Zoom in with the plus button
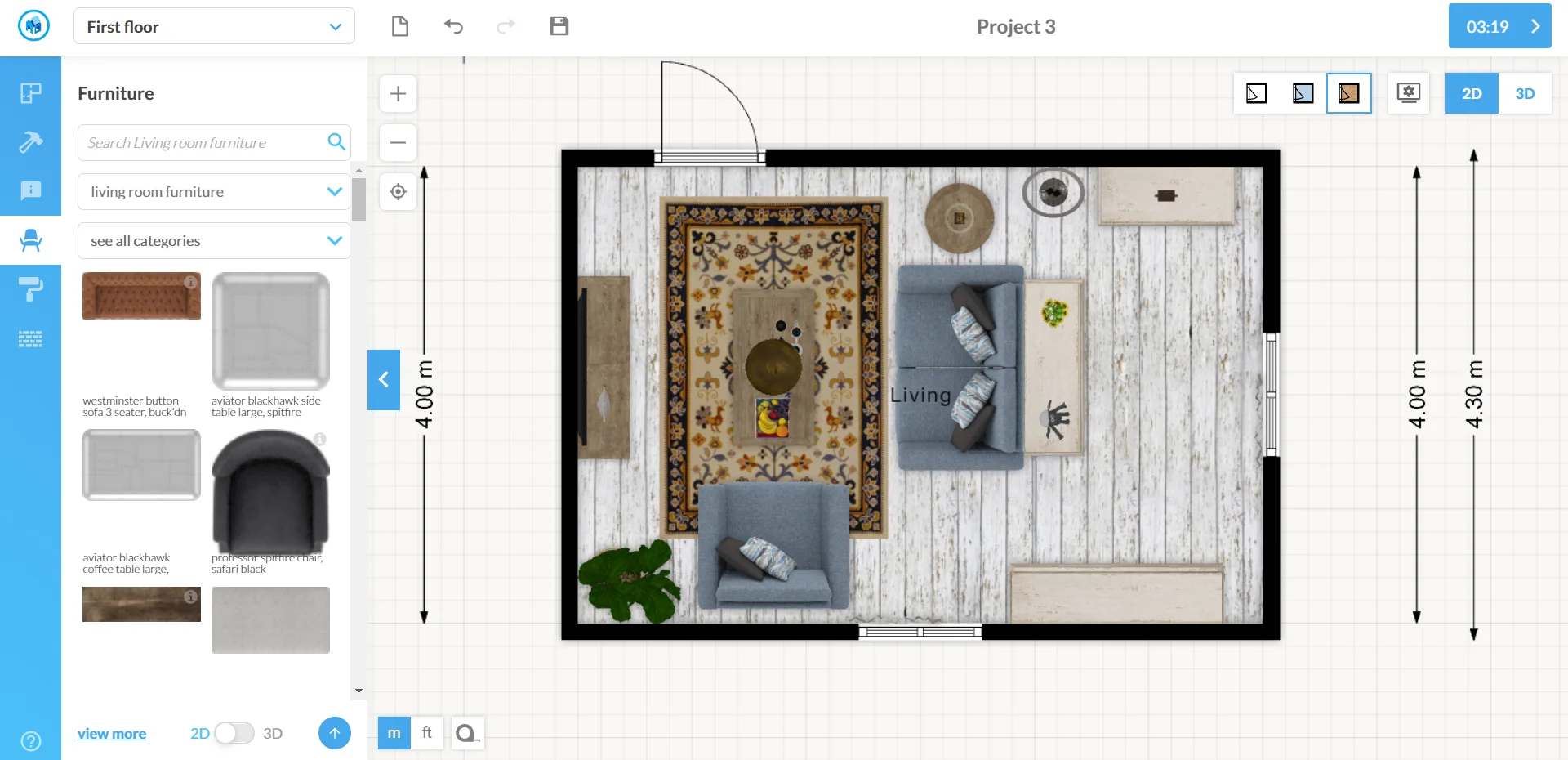Screen dimensions: 1568x760 coord(398,94)
